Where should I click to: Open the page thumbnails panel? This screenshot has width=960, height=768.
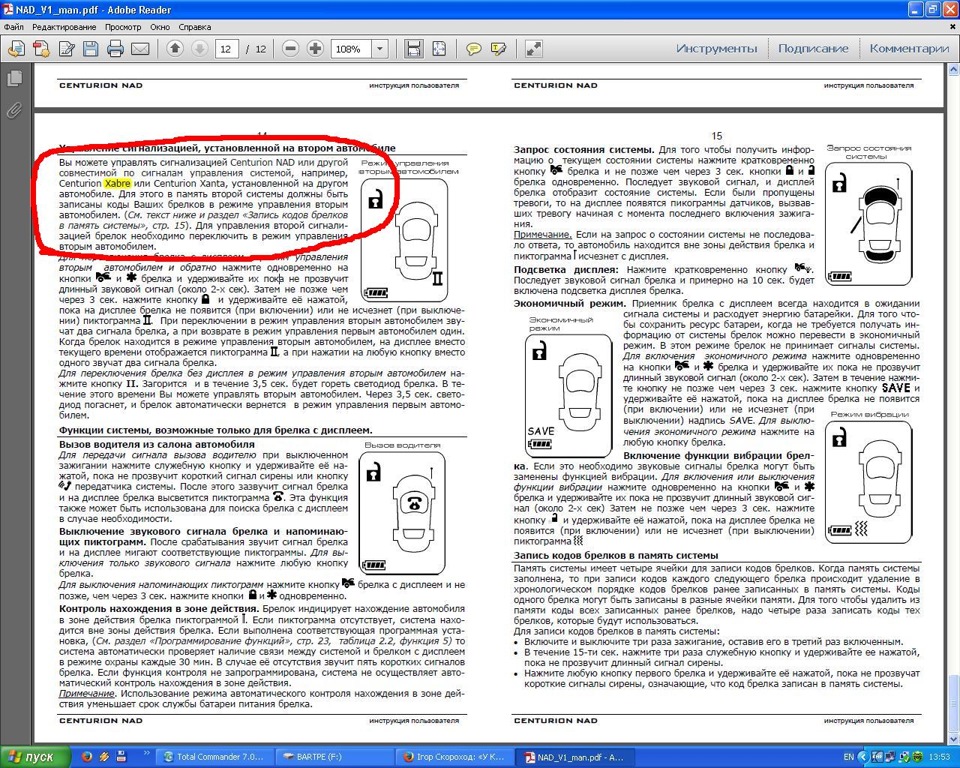click(x=14, y=78)
